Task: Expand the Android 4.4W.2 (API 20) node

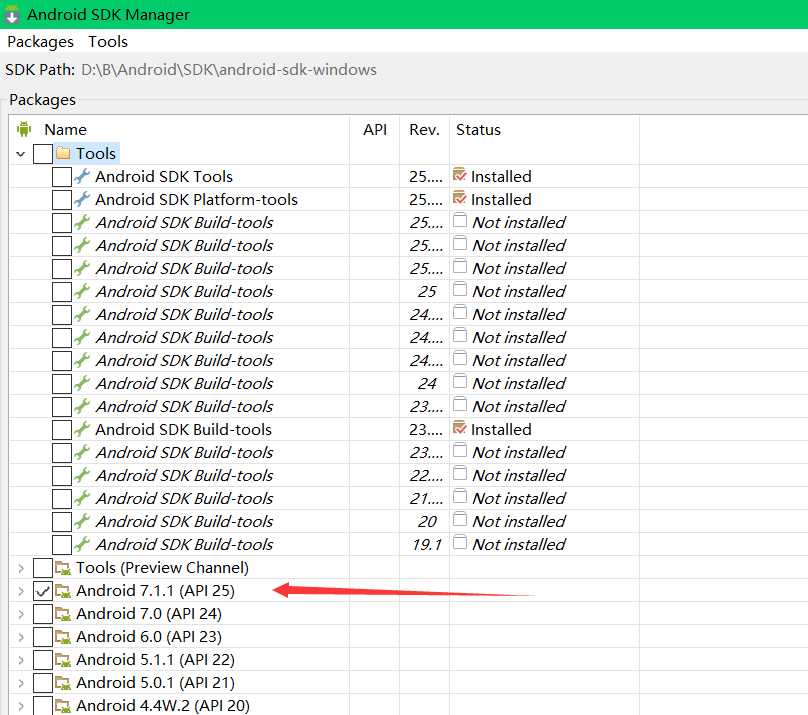Action: 21,706
